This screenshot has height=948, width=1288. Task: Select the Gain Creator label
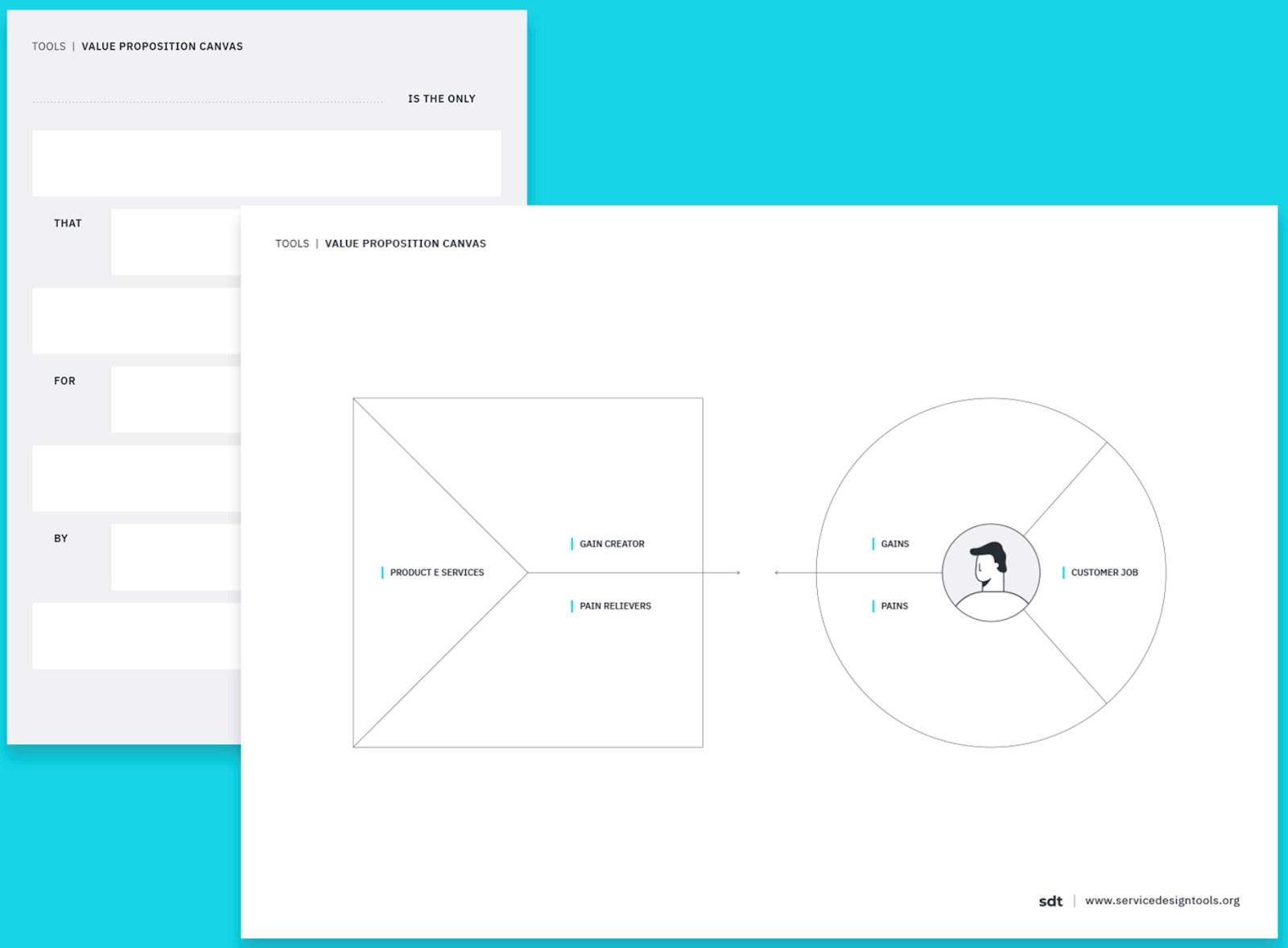[x=612, y=544]
